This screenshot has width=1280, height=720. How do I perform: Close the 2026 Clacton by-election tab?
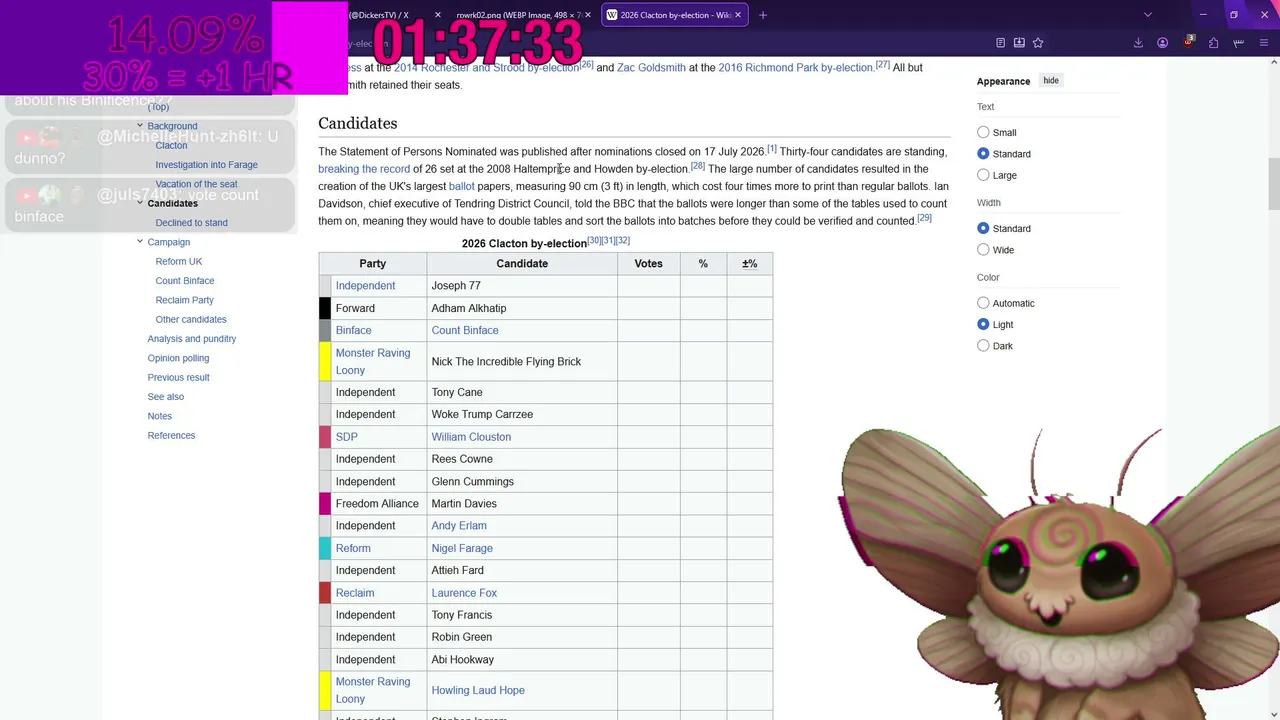tap(739, 15)
